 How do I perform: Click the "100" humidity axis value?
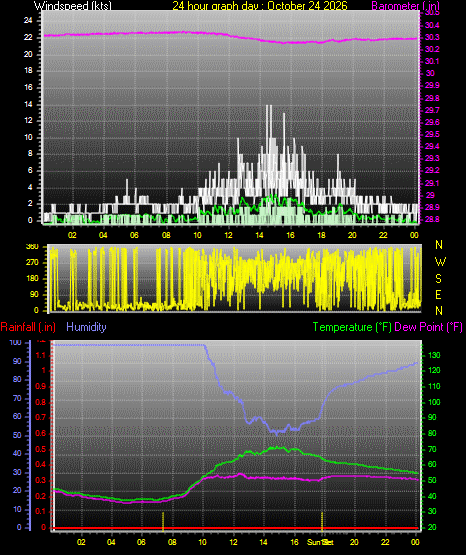coord(15,342)
